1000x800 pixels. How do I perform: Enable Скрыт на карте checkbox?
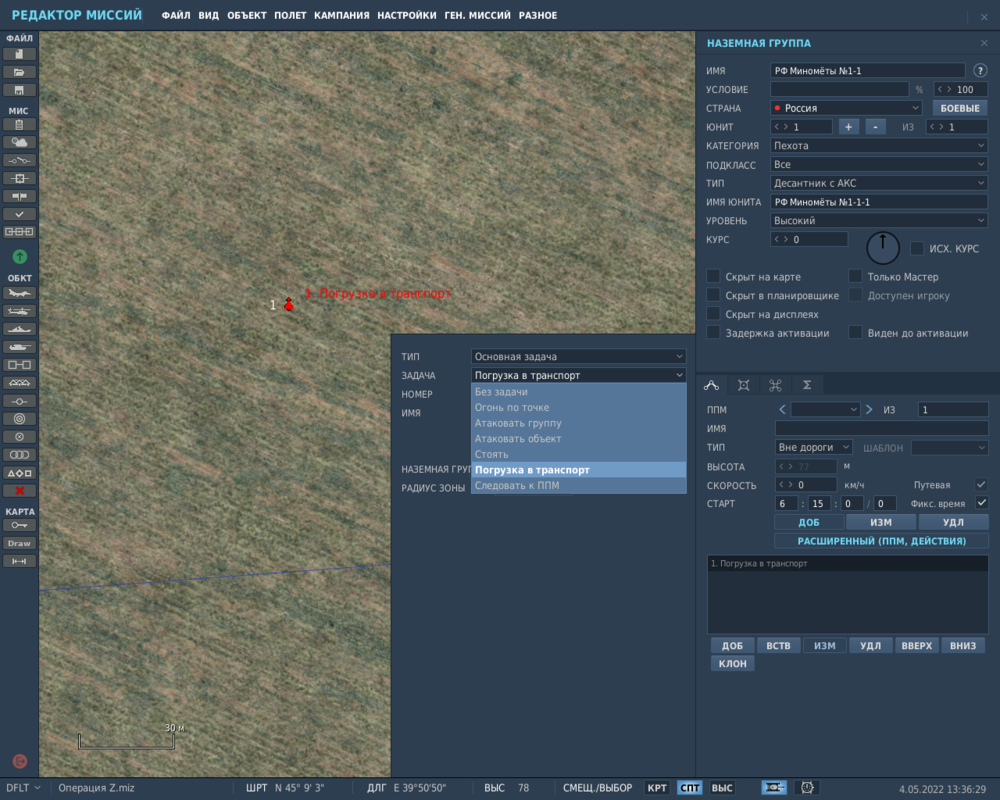click(714, 276)
